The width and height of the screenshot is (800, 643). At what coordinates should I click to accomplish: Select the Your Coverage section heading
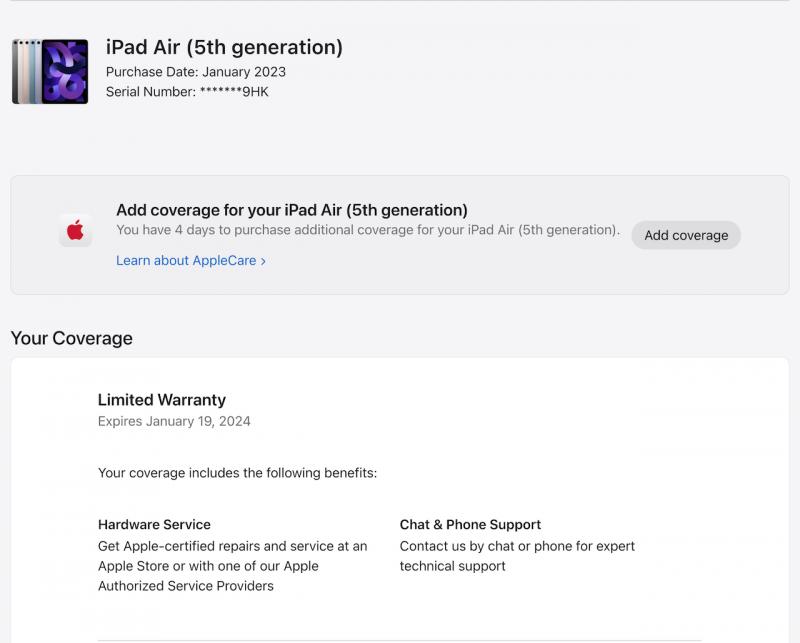point(71,338)
